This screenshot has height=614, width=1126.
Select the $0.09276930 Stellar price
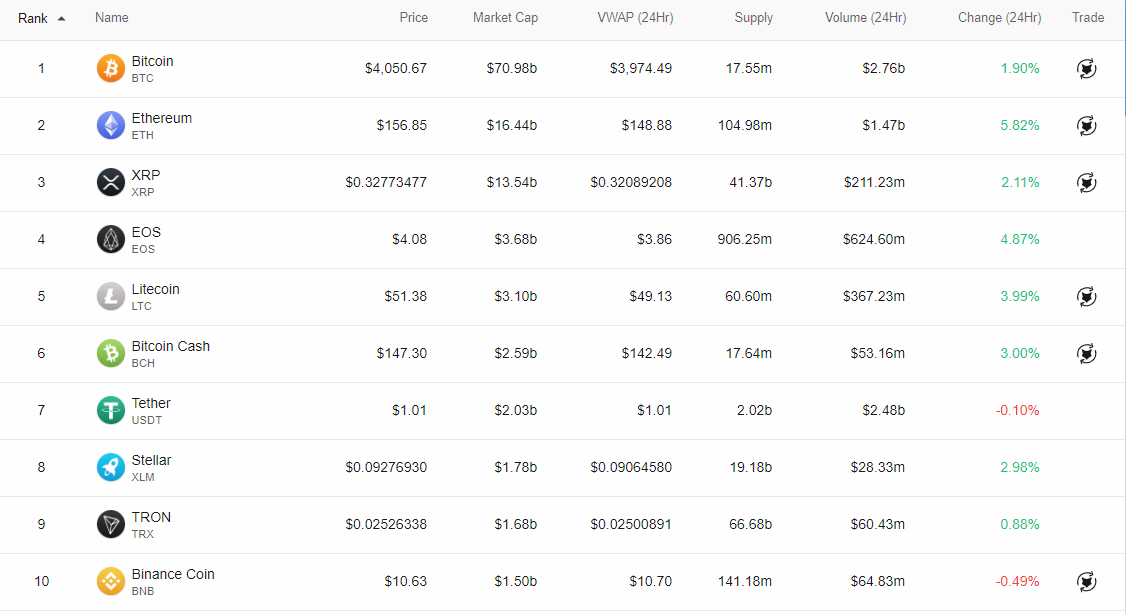[x=386, y=468]
